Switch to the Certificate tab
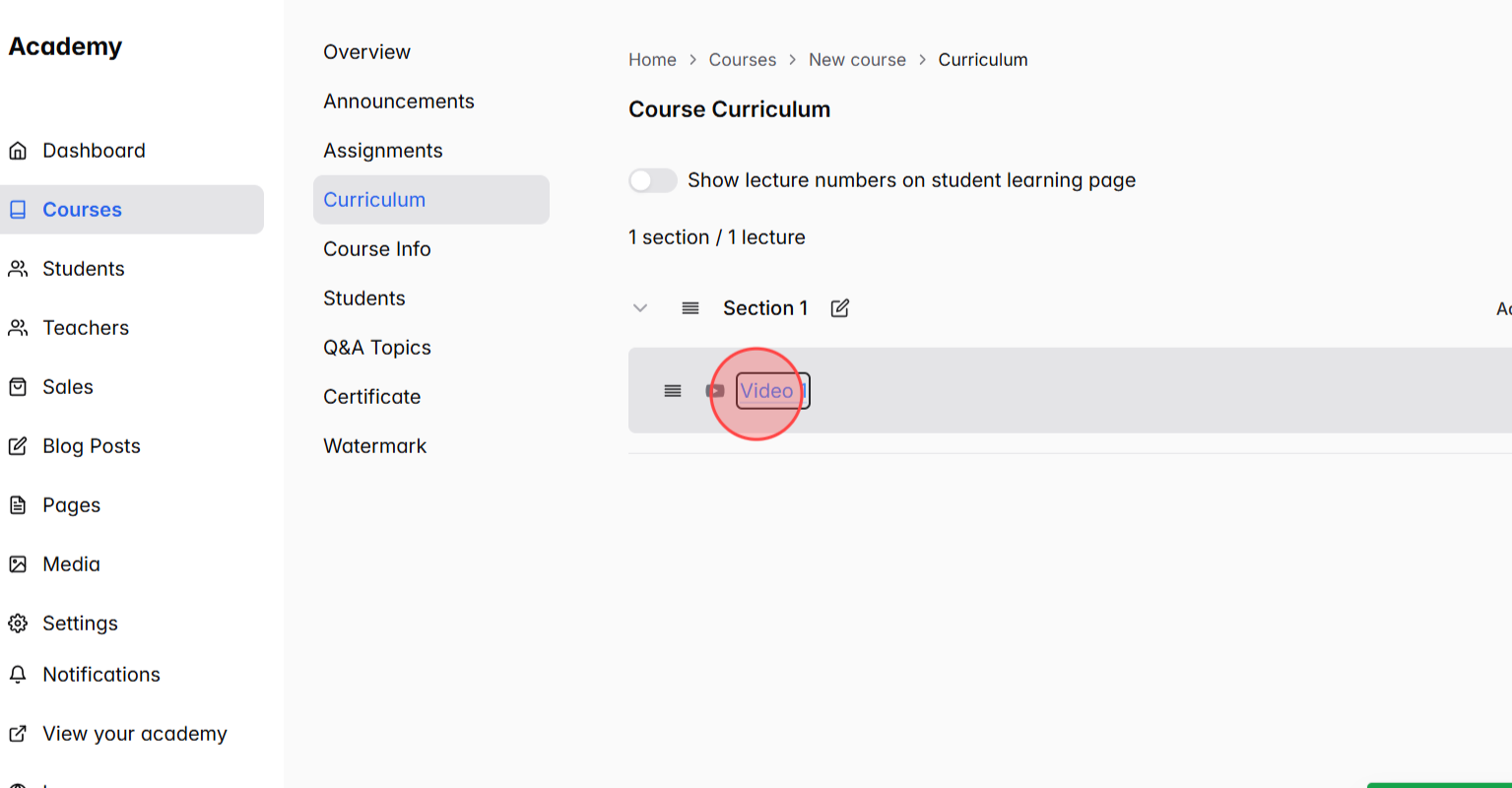This screenshot has width=1512, height=788. point(371,396)
